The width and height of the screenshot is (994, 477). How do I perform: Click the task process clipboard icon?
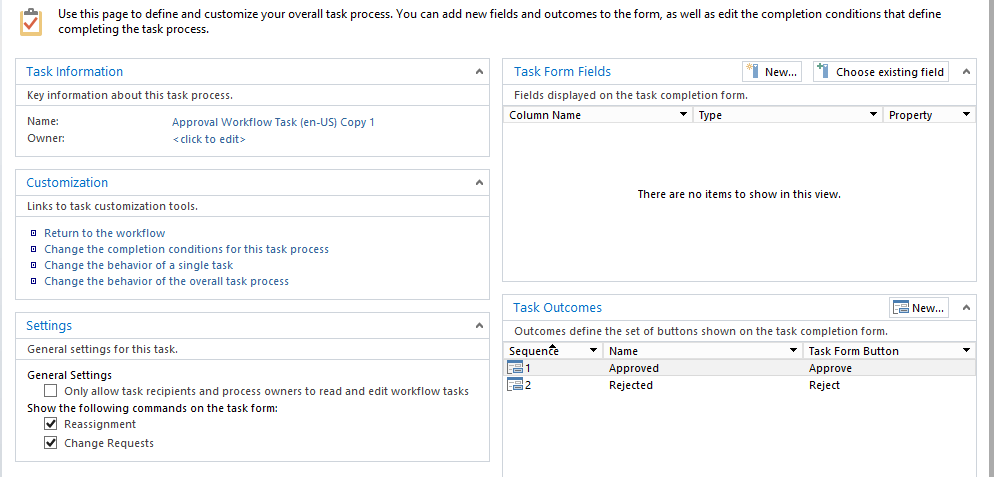tap(31, 22)
